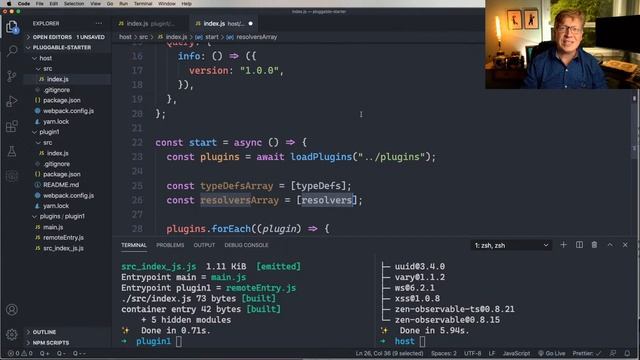Open the Search view in activity bar
The width and height of the screenshot is (640, 360).
pyautogui.click(x=12, y=51)
